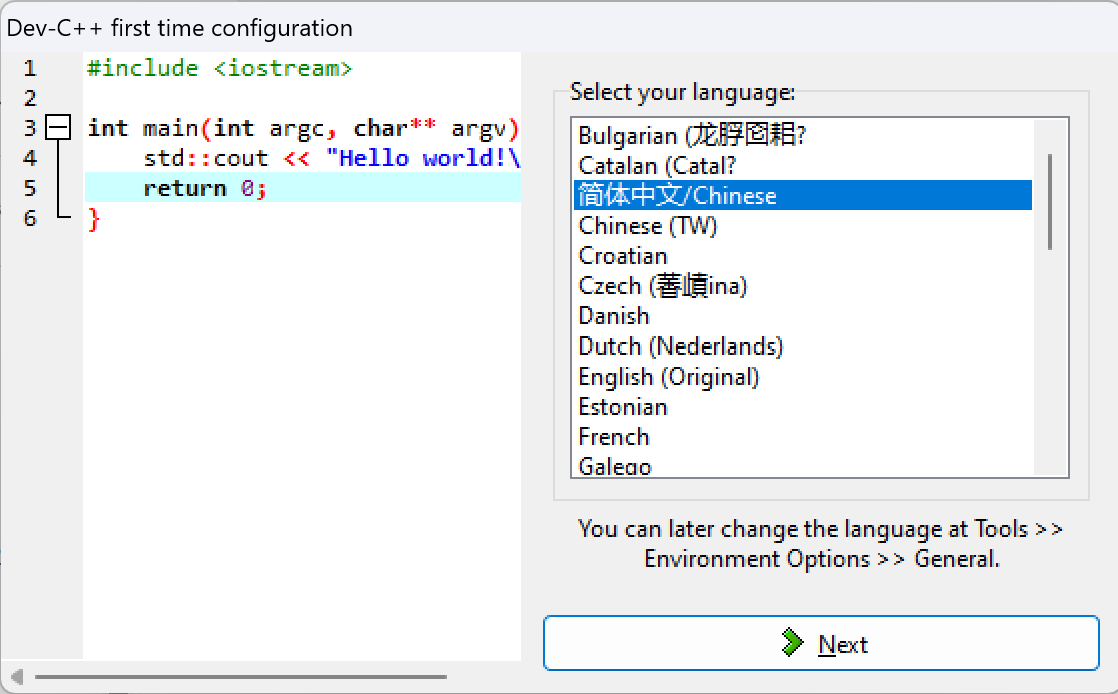1118x694 pixels.
Task: Click the language list vertical scrollbar thumb
Action: point(1050,202)
